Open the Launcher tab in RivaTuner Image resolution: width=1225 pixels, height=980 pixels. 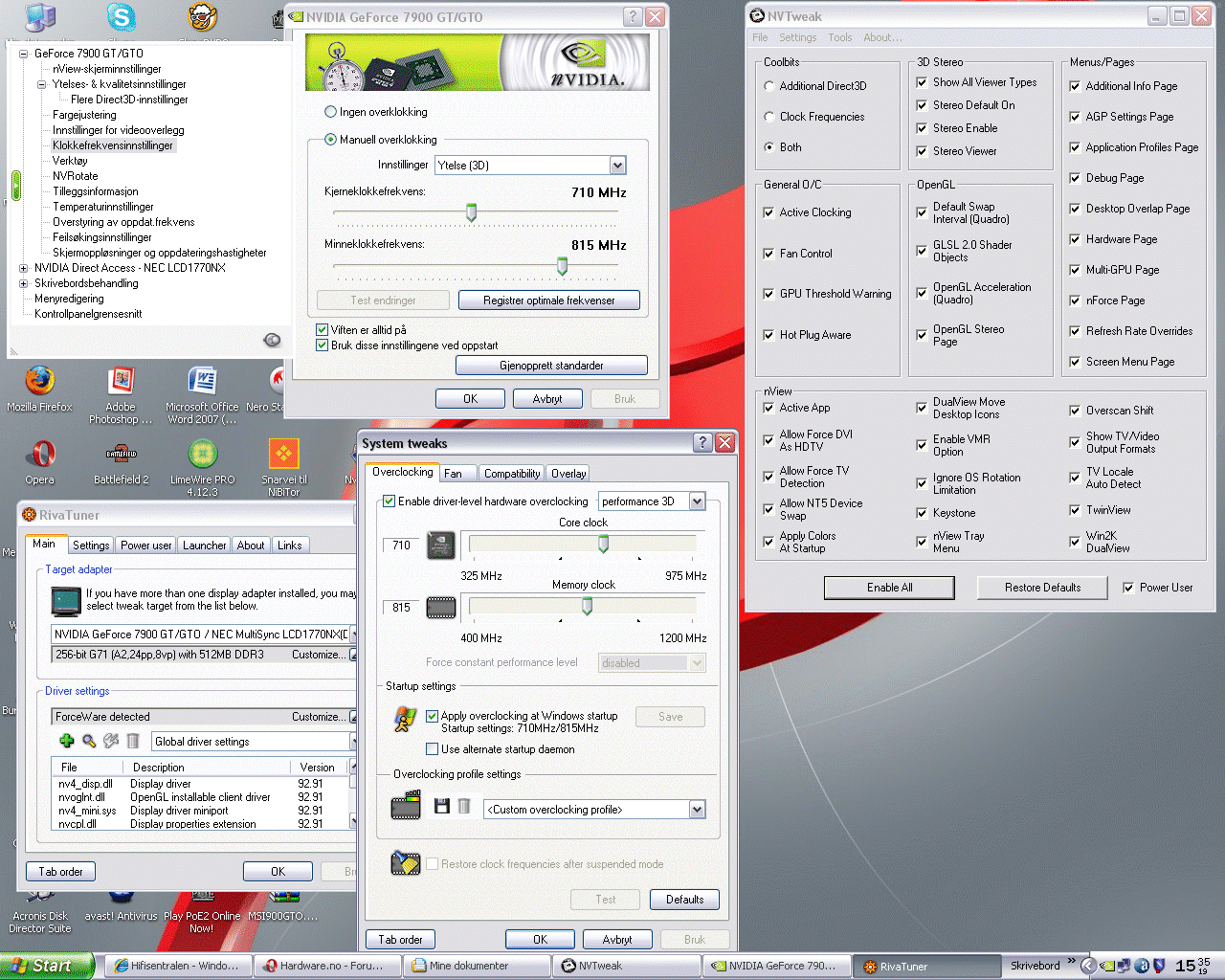click(205, 546)
